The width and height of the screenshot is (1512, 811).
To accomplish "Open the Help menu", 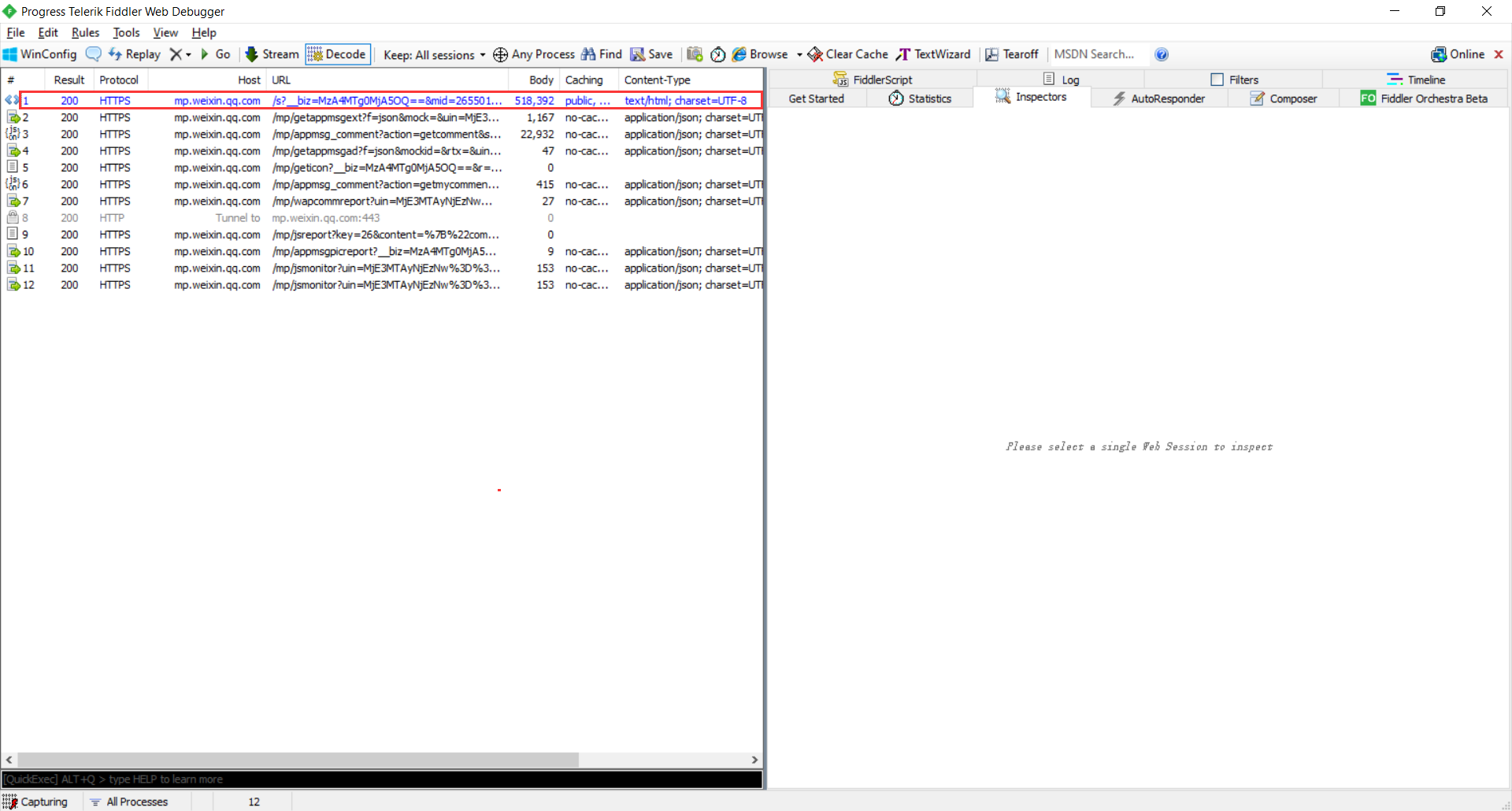I will tap(204, 32).
